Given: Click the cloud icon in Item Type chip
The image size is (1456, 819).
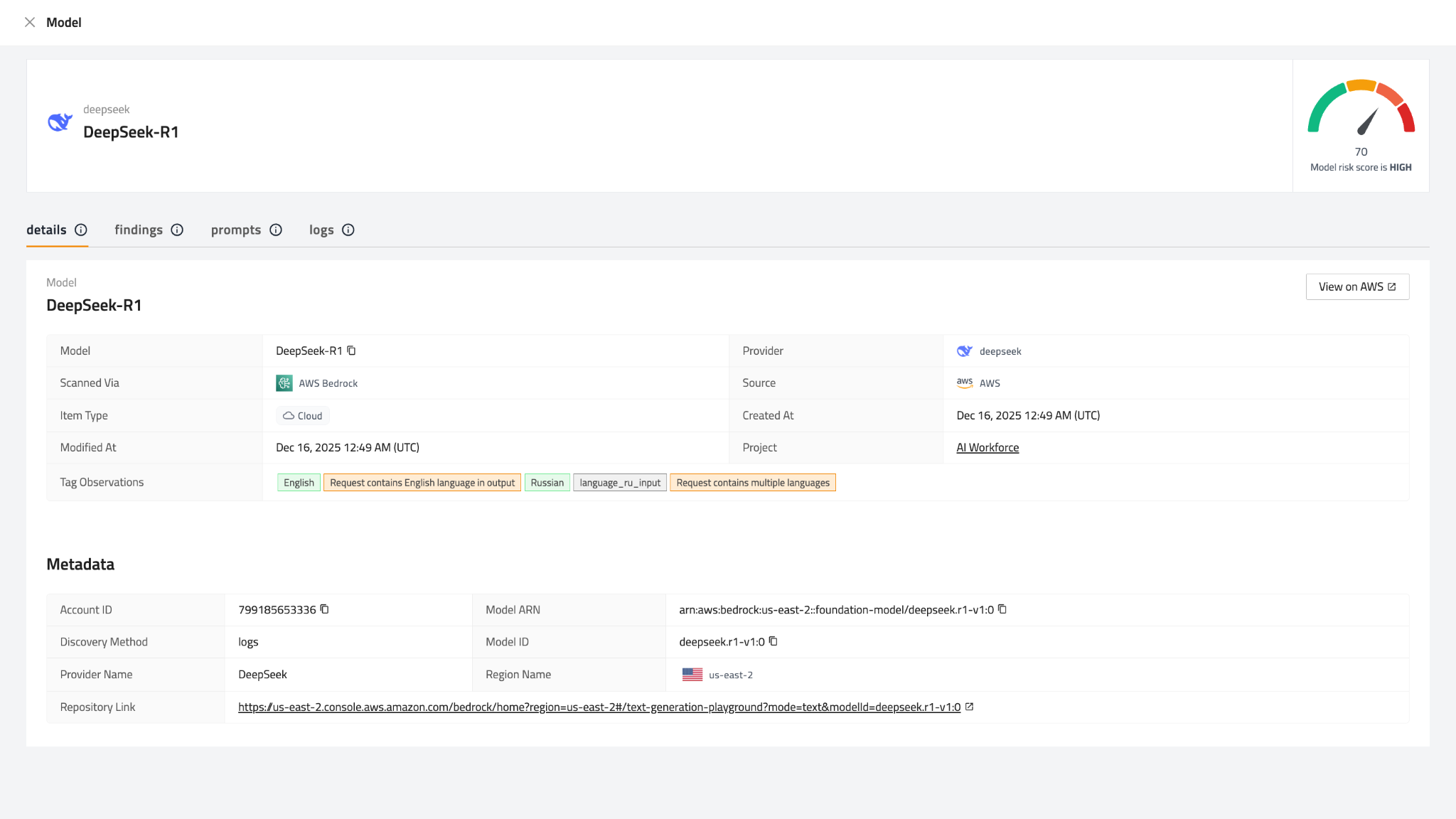Looking at the screenshot, I should pyautogui.click(x=289, y=416).
